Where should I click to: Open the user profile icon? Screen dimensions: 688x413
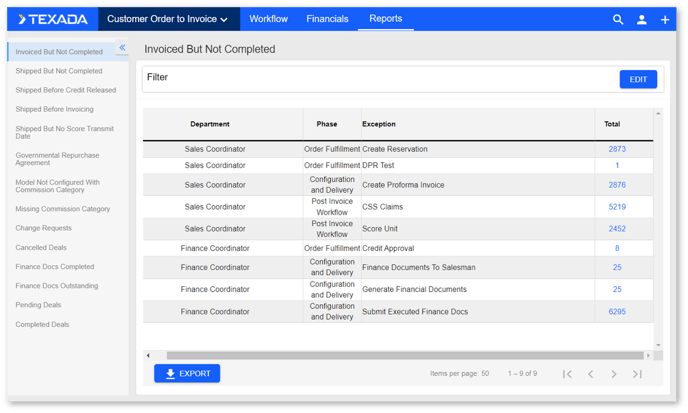tap(642, 19)
